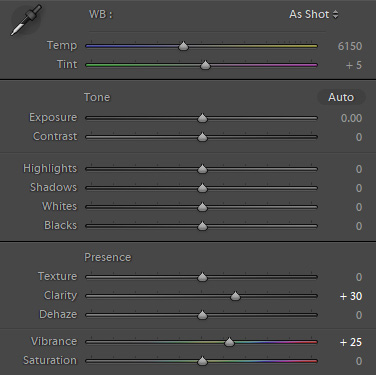This screenshot has width=376, height=375.
Task: Click the Clarity value +30 field
Action: pos(351,296)
